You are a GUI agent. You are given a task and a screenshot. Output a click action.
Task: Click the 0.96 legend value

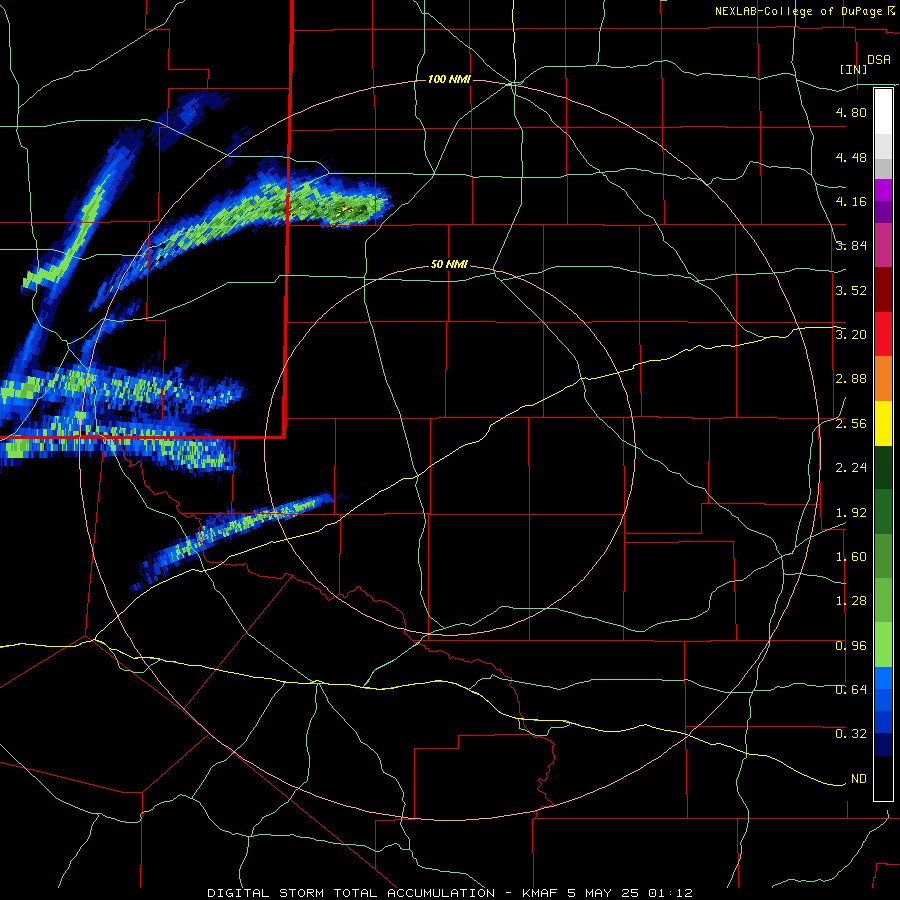(851, 646)
